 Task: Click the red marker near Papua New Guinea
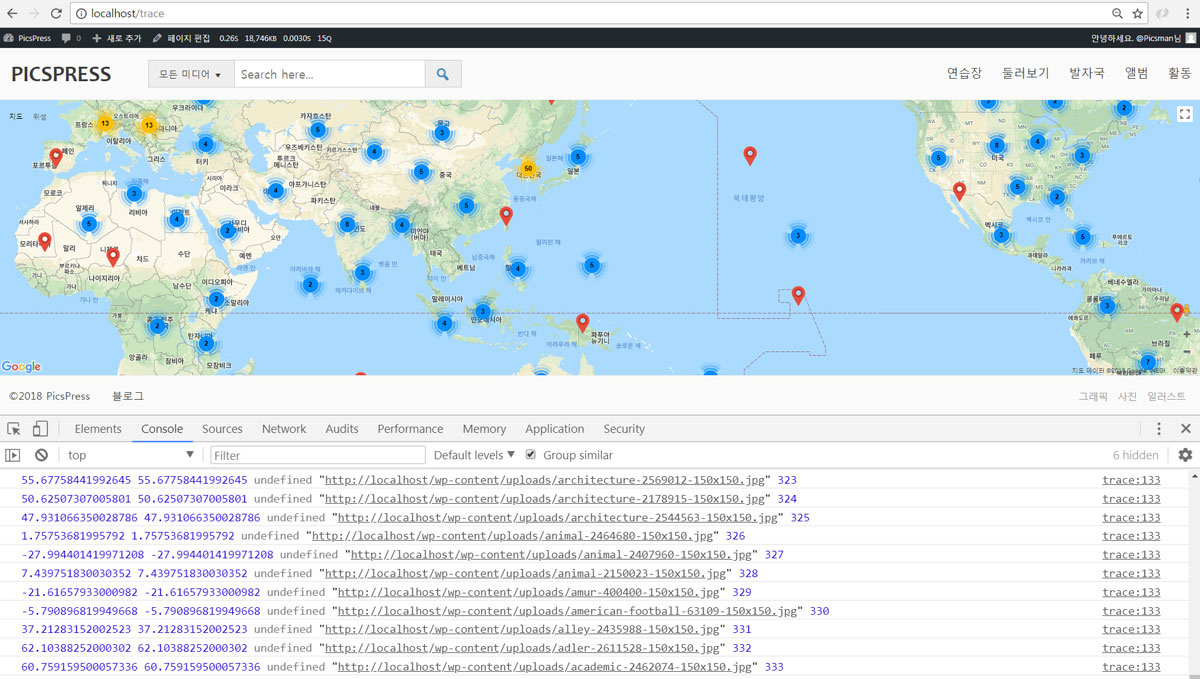(x=583, y=322)
